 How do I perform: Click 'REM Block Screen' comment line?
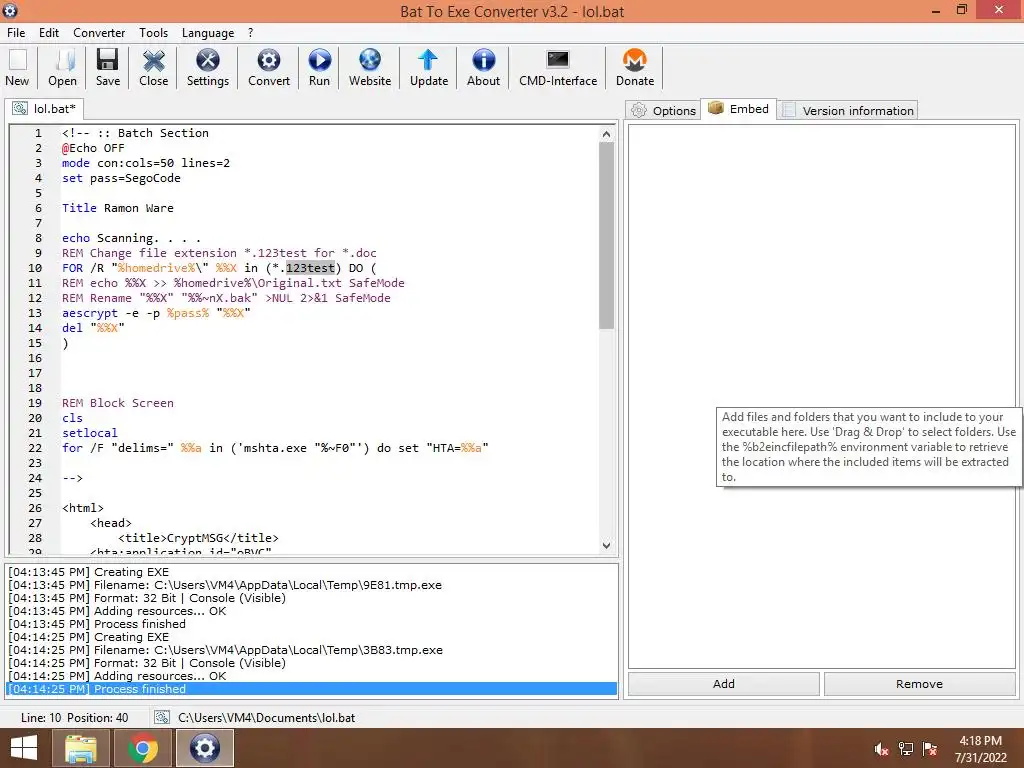click(x=118, y=404)
